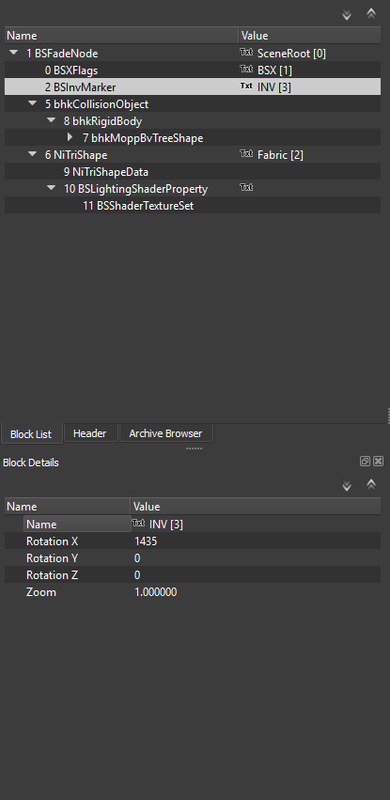The width and height of the screenshot is (390, 800).
Task: Click Txt icon beside SceneRoot value
Action: [x=247, y=53]
